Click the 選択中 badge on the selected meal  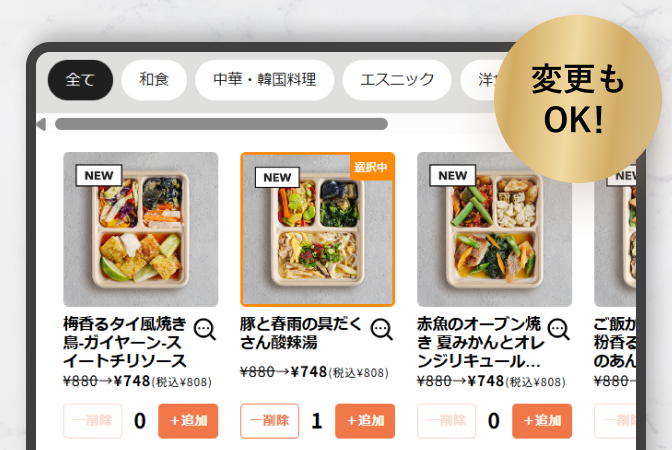[371, 167]
